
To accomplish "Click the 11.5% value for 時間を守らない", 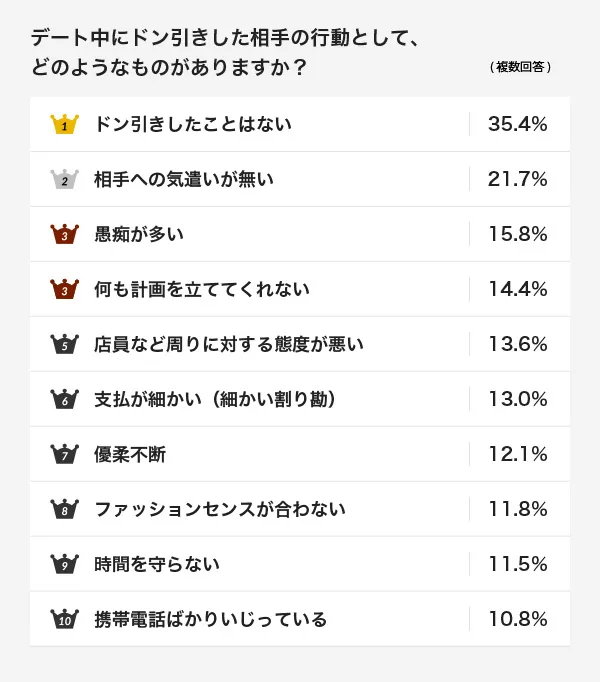I will coord(517,564).
